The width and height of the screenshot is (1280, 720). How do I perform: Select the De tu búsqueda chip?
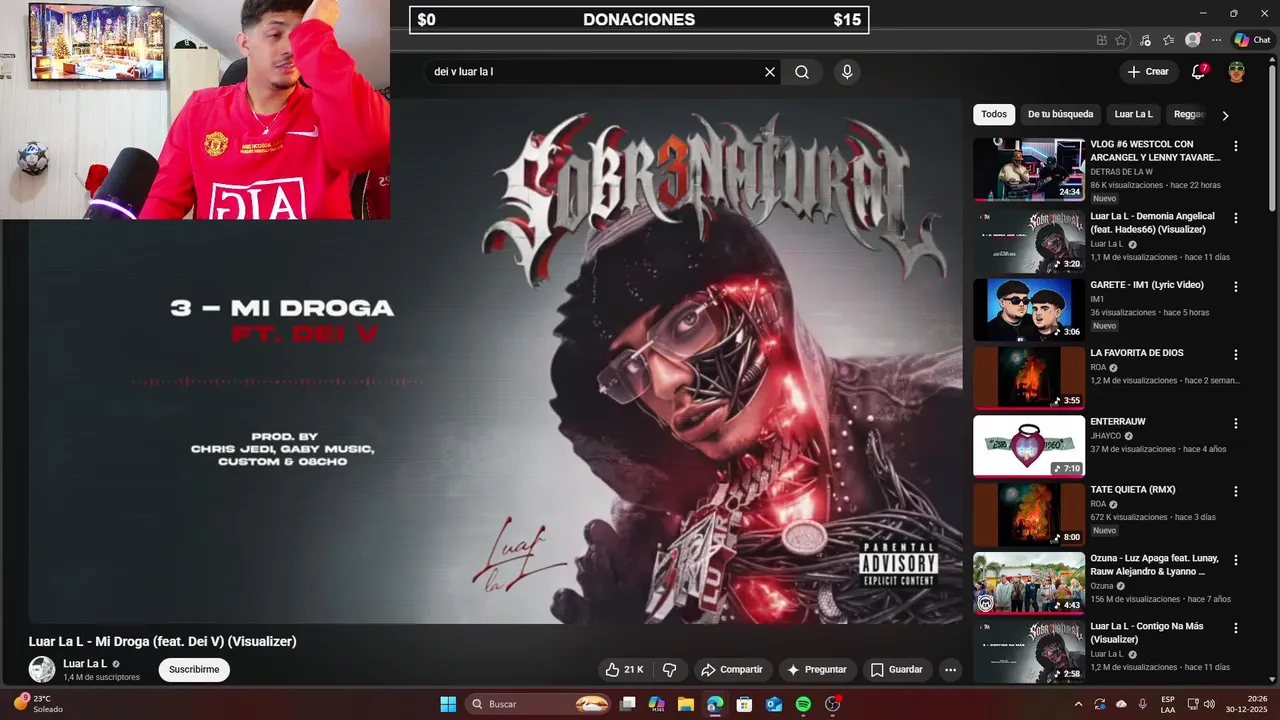point(1061,114)
